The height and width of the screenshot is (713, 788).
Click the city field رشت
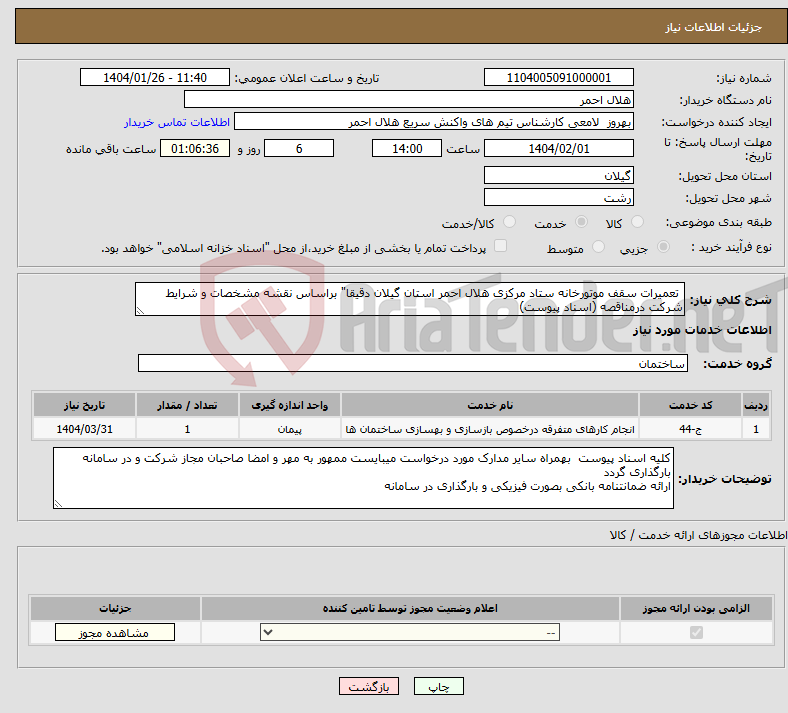tap(558, 197)
